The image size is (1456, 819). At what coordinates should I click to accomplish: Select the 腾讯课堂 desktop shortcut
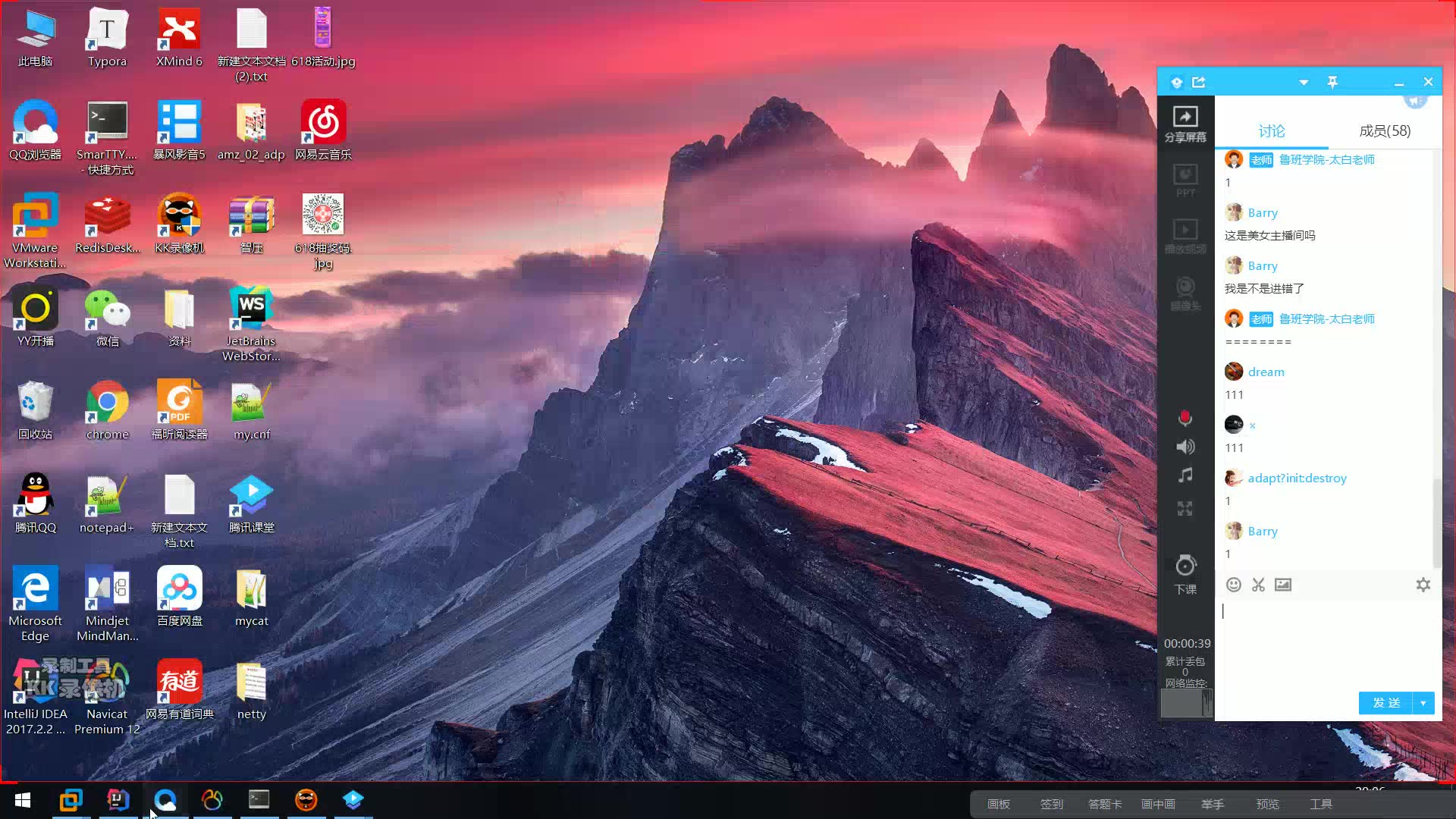[x=252, y=504]
